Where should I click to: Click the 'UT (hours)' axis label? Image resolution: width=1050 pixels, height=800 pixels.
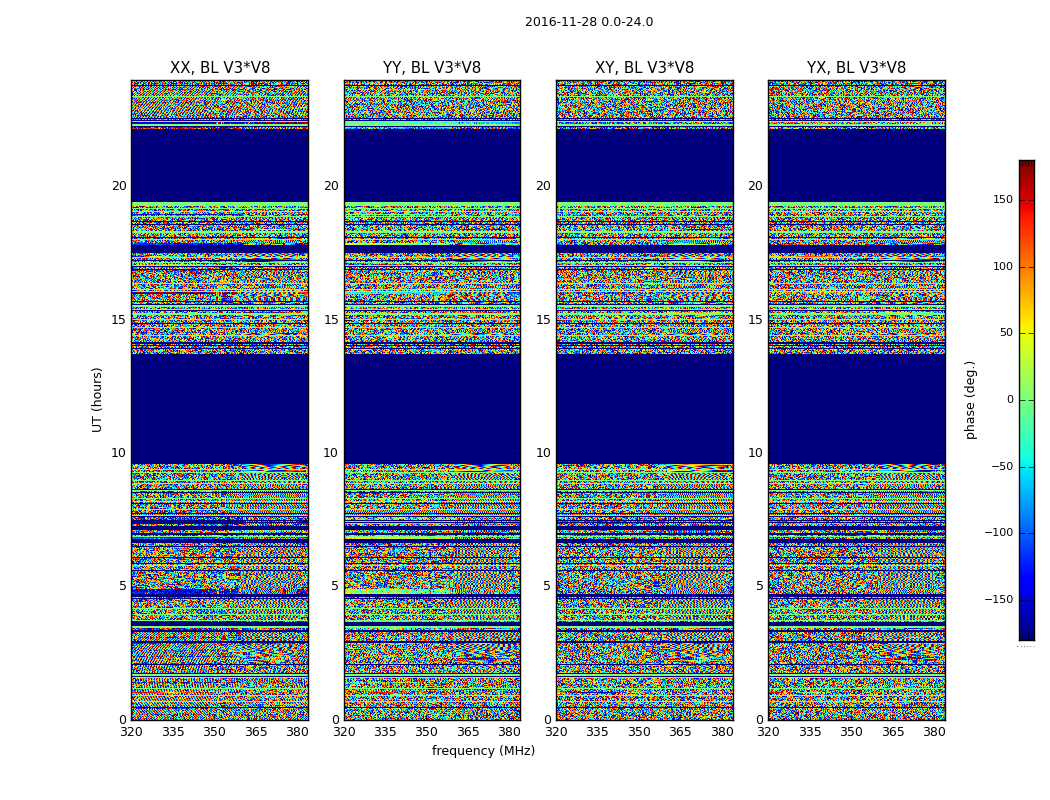click(x=97, y=400)
